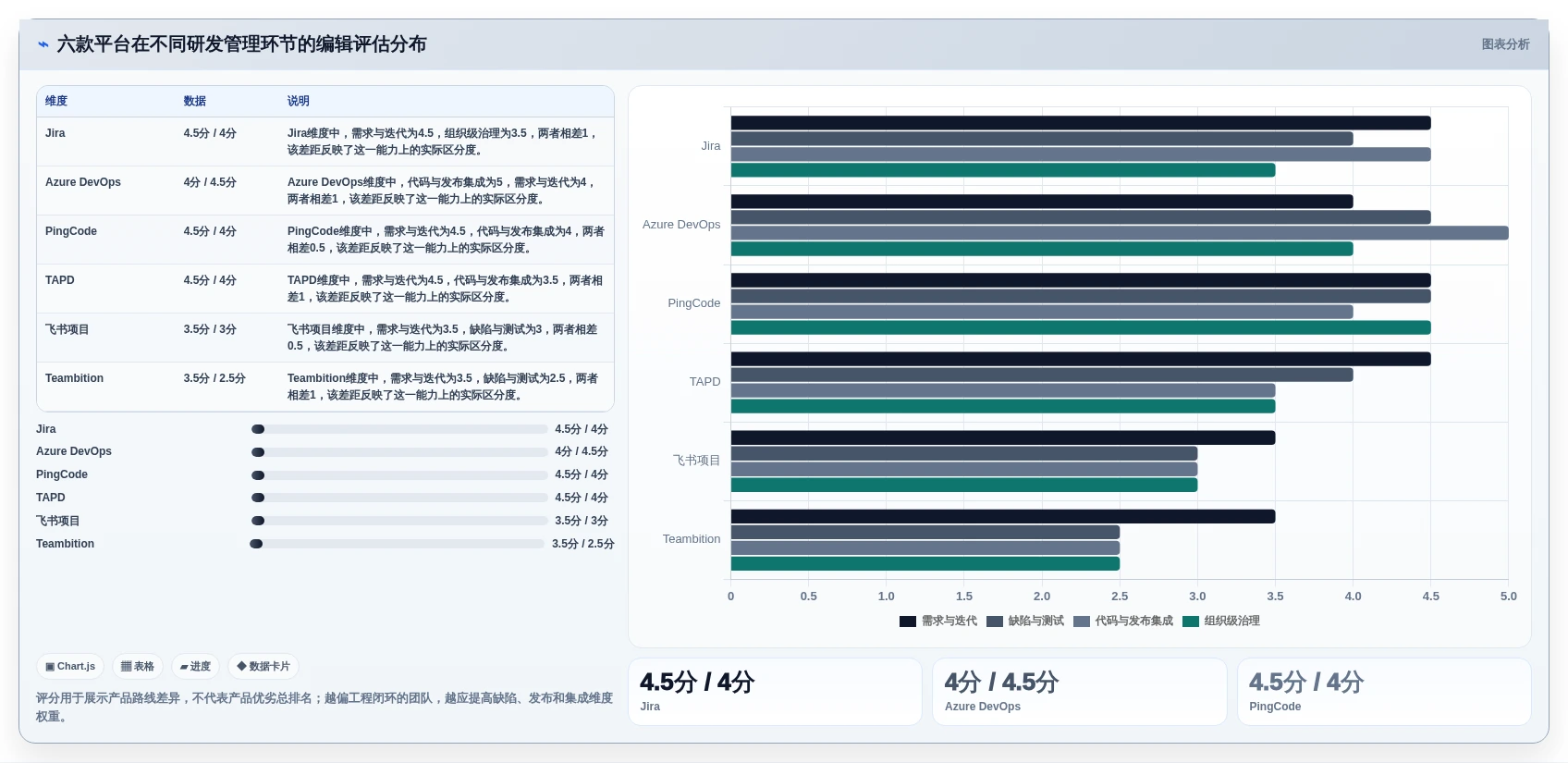The image size is (1568, 763).
Task: Select the Teambition table row name
Action: pos(74,378)
